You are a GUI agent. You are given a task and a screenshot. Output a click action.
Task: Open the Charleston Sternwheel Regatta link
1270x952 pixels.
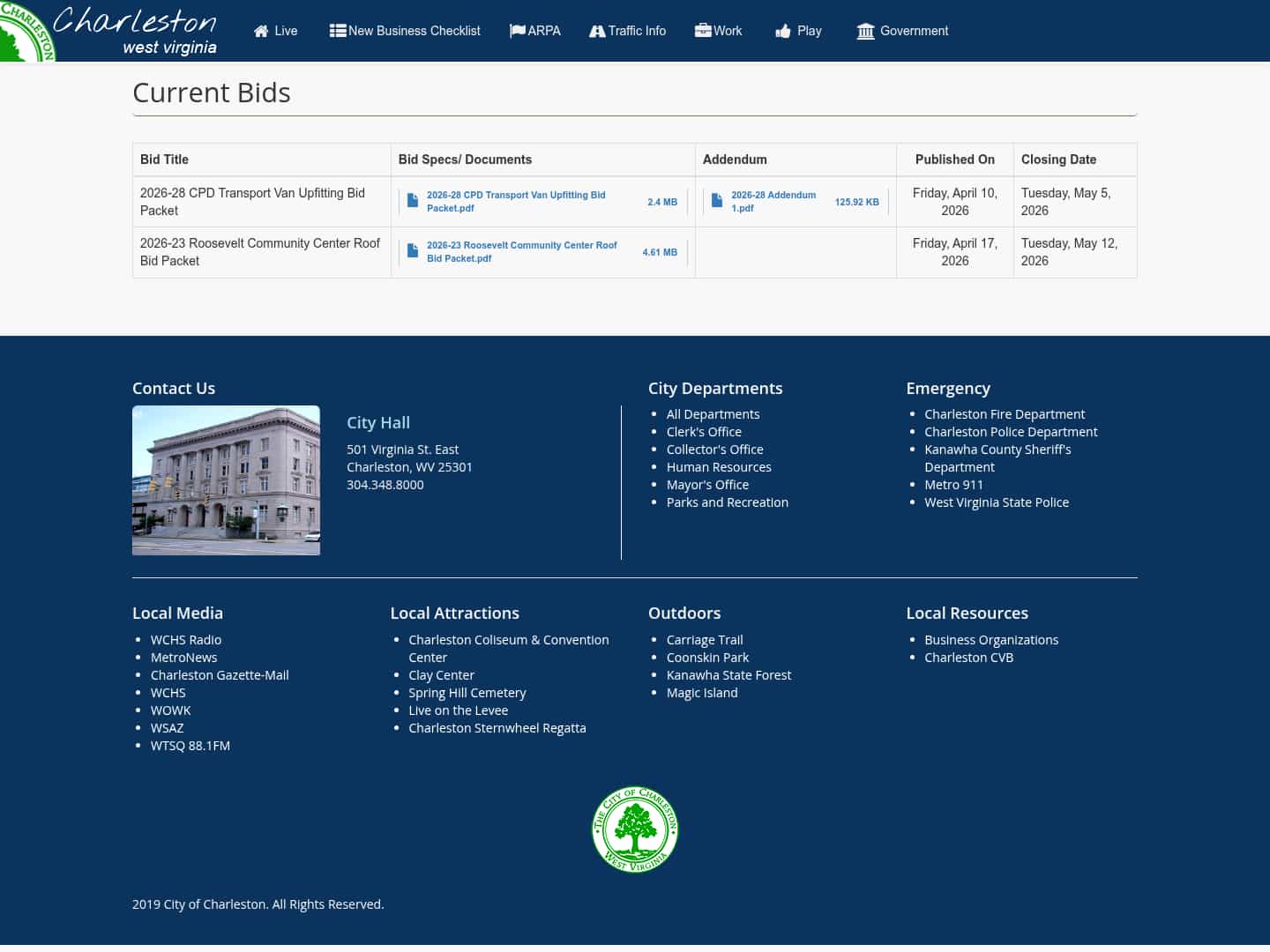tap(497, 727)
